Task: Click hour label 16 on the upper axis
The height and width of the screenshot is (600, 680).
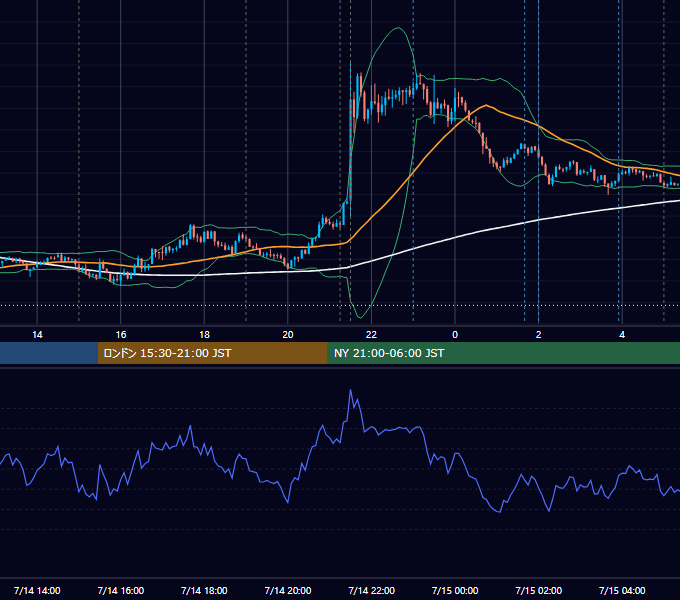Action: (x=121, y=335)
